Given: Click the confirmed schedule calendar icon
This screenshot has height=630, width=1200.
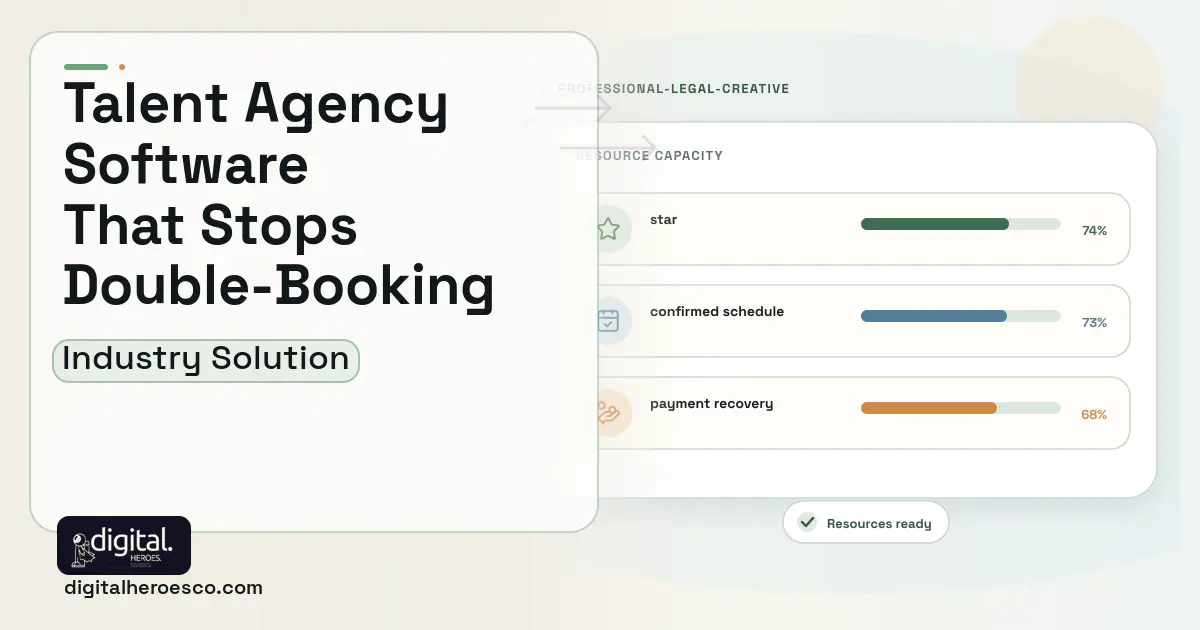Looking at the screenshot, I should click(608, 321).
